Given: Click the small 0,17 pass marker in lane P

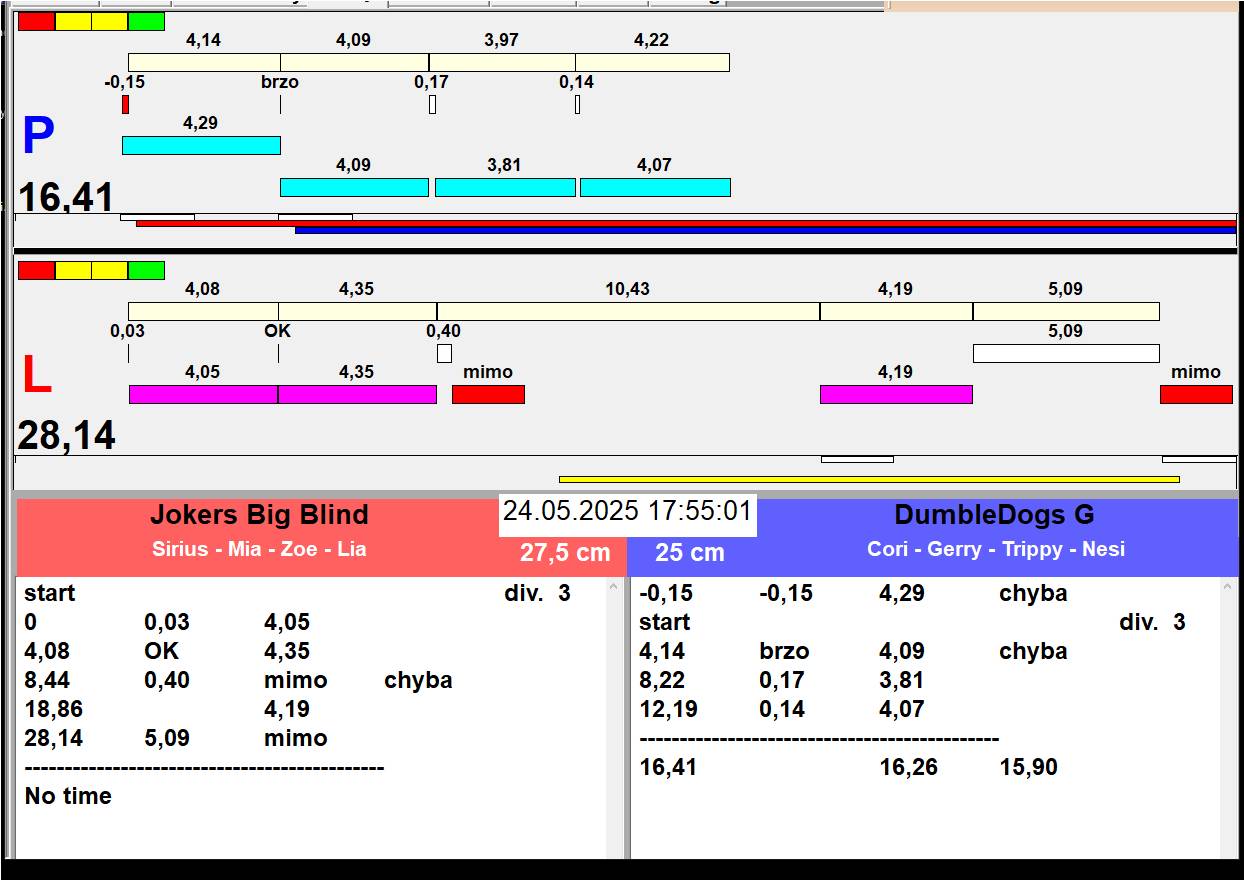Looking at the screenshot, I should pyautogui.click(x=432, y=104).
